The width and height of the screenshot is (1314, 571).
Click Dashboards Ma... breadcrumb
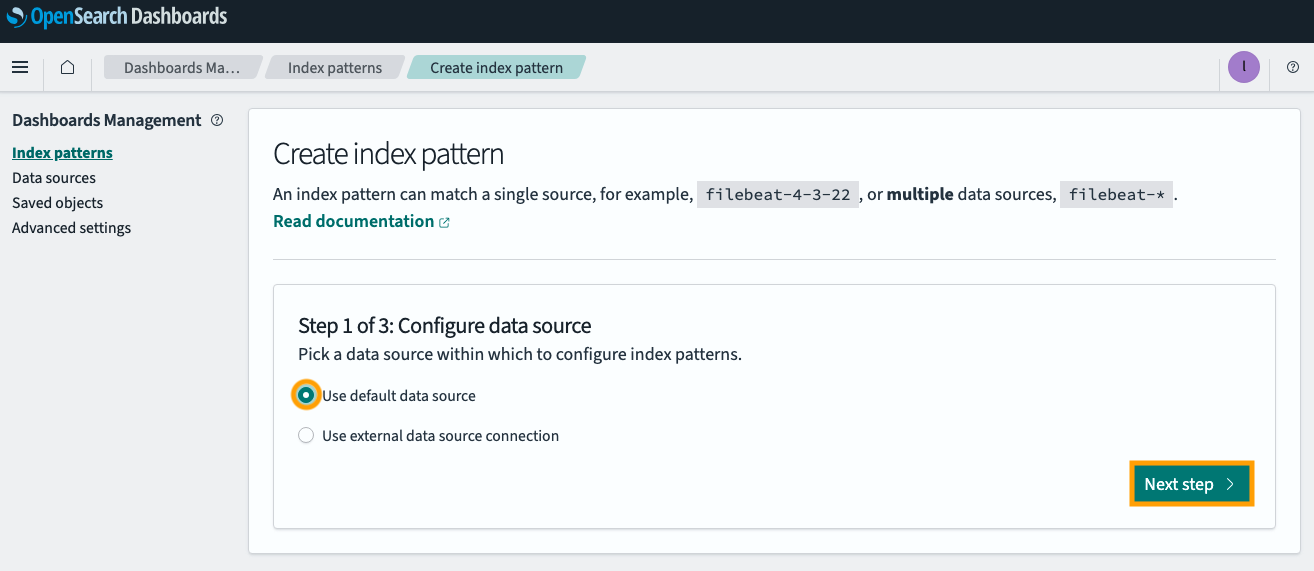(182, 67)
